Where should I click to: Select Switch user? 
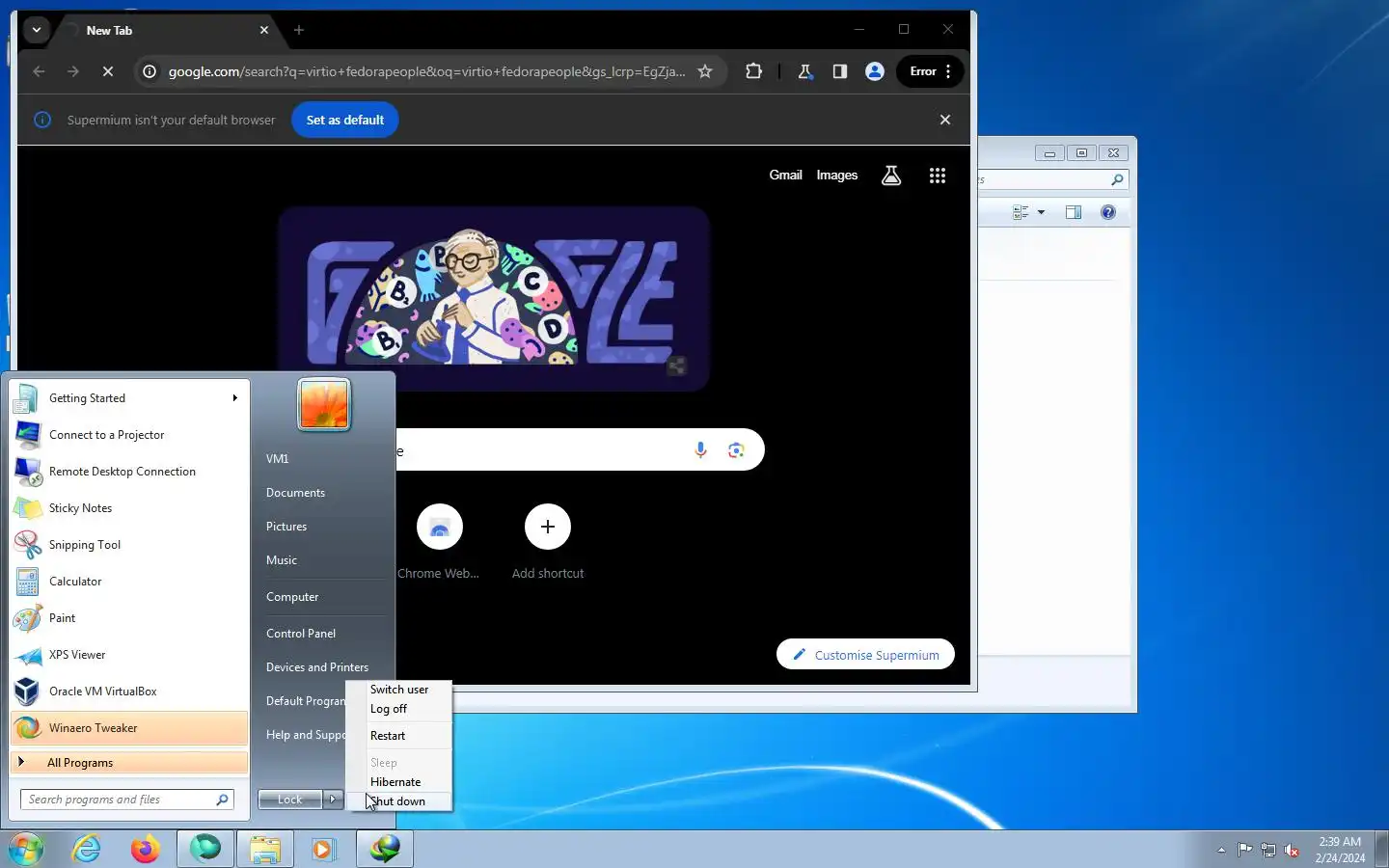click(x=399, y=690)
